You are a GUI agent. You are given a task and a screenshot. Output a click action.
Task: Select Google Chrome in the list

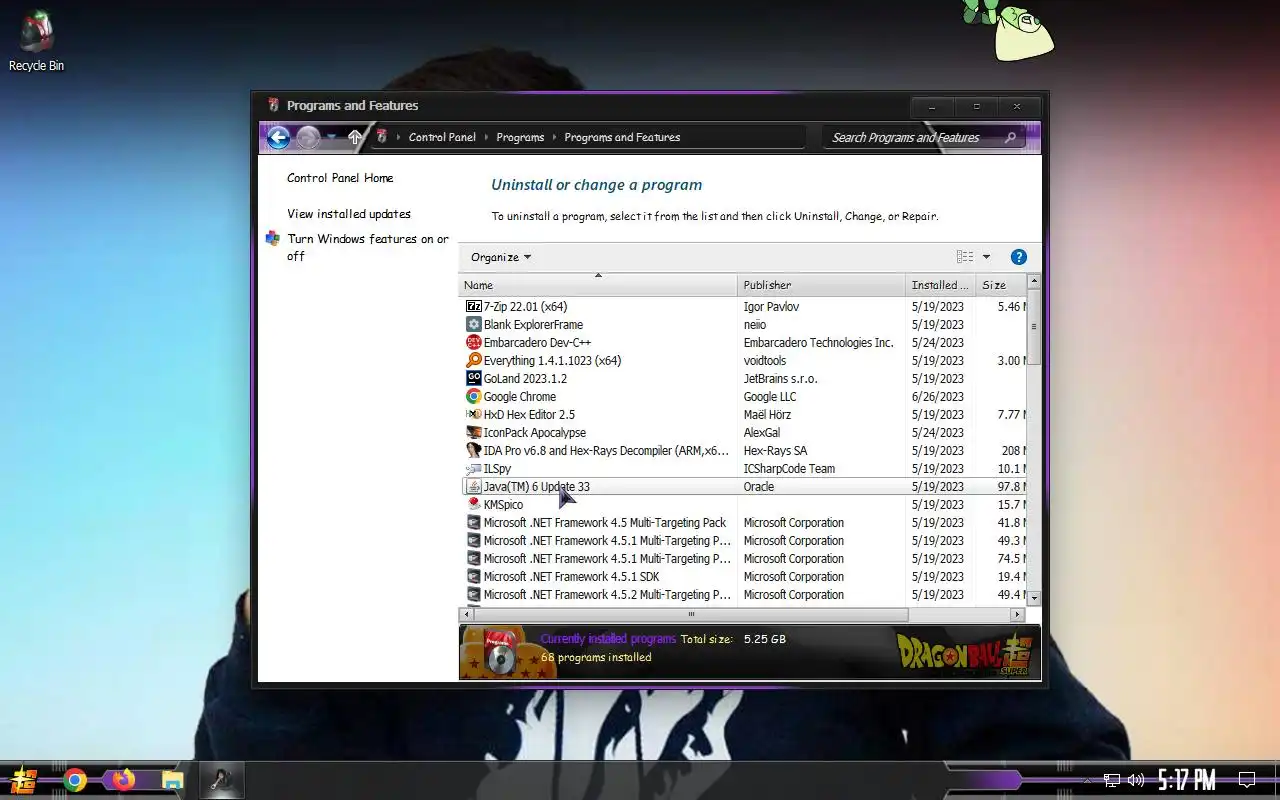tap(743, 397)
